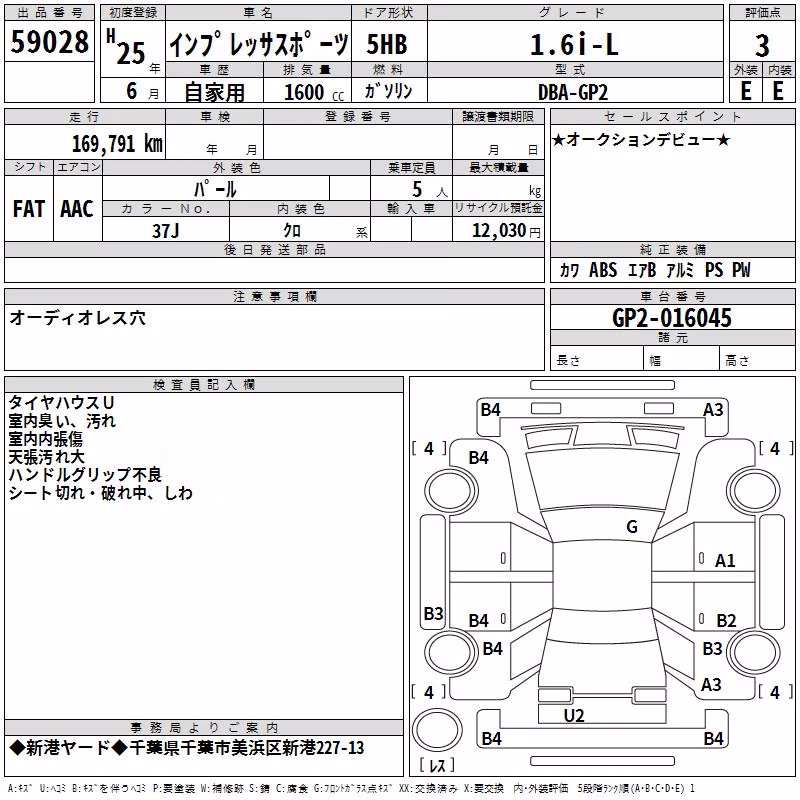
Task: Click the damage code legend at bottom
Action: tap(351, 789)
